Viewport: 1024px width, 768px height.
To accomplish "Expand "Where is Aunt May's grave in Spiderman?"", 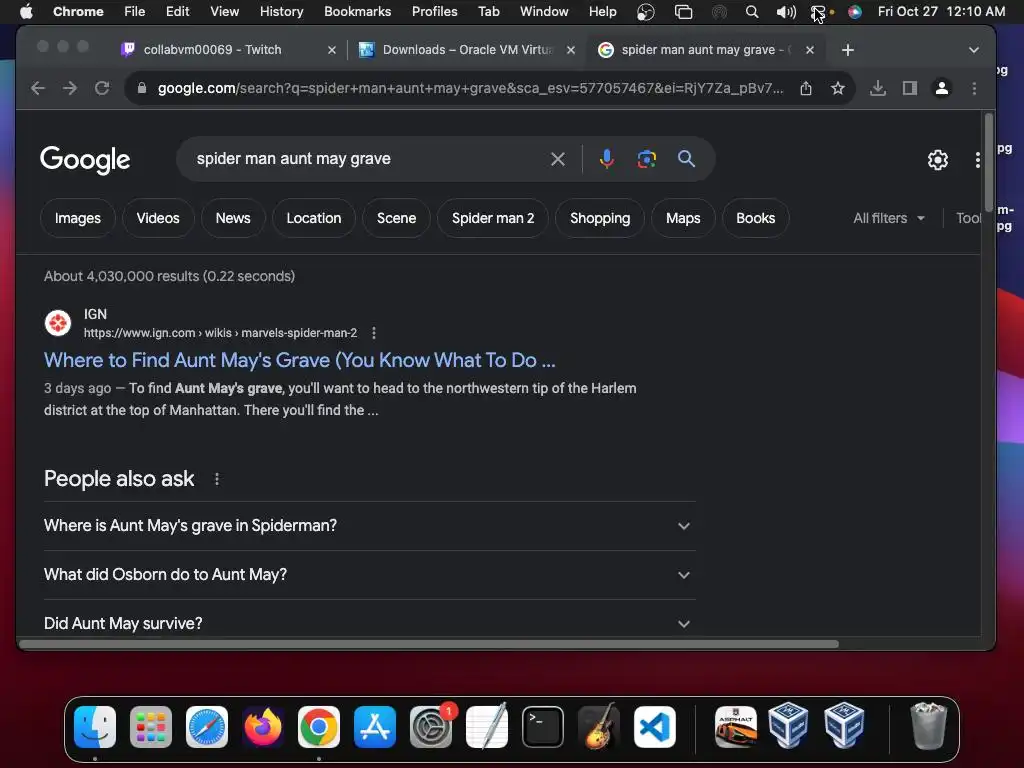I will (370, 526).
